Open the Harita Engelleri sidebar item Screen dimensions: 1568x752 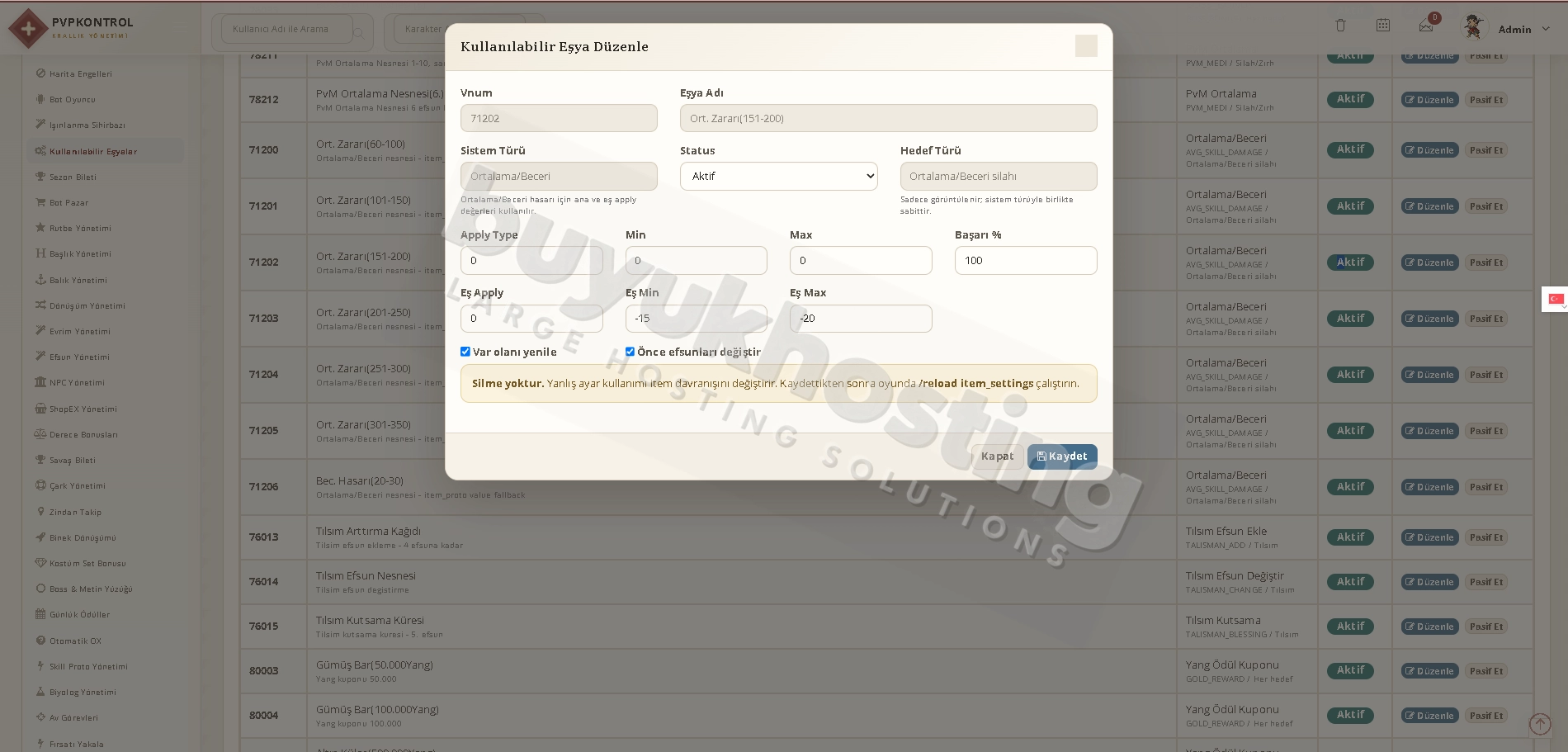coord(80,73)
